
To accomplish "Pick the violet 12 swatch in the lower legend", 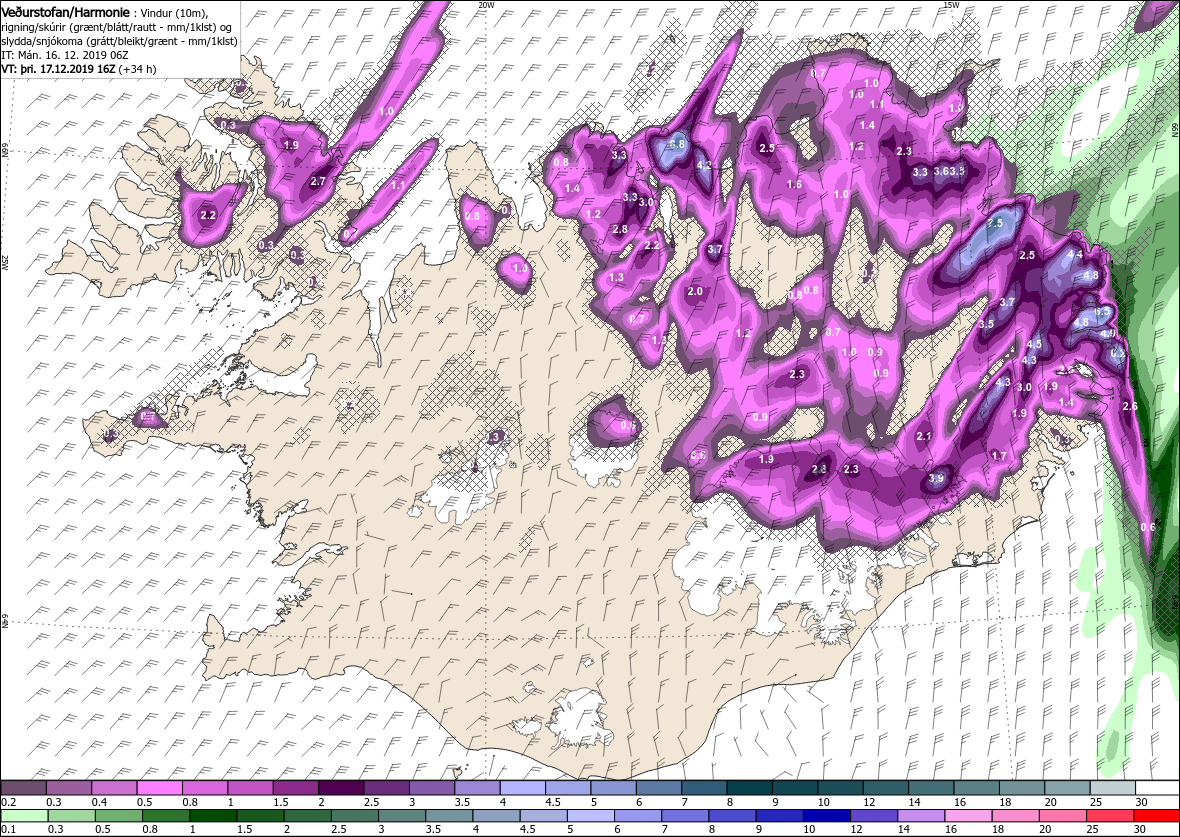I will [x=874, y=817].
